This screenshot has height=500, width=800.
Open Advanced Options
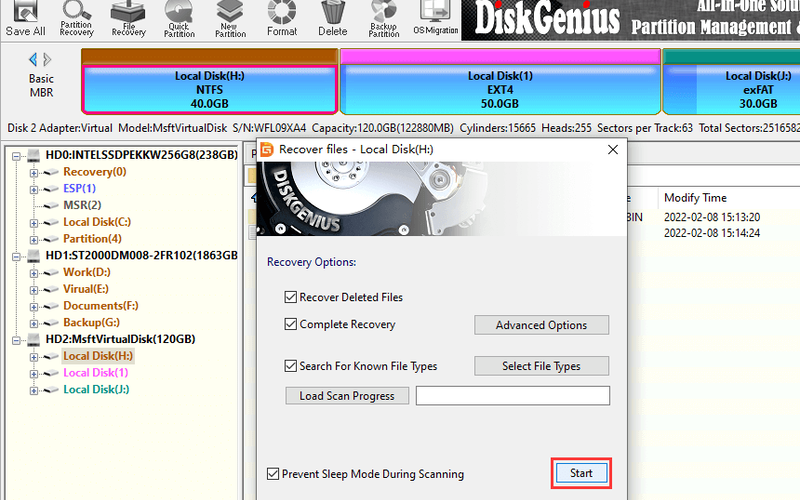tap(541, 325)
